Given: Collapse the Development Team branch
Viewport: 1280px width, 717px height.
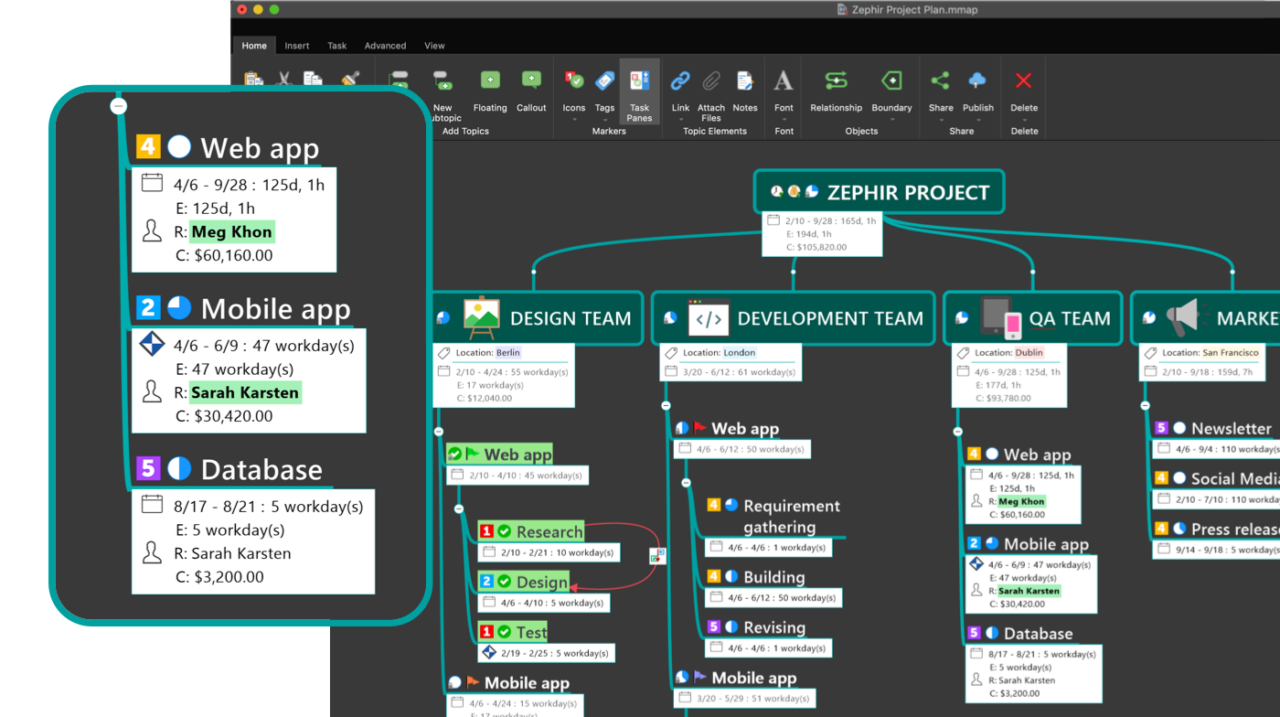Looking at the screenshot, I should click(666, 405).
